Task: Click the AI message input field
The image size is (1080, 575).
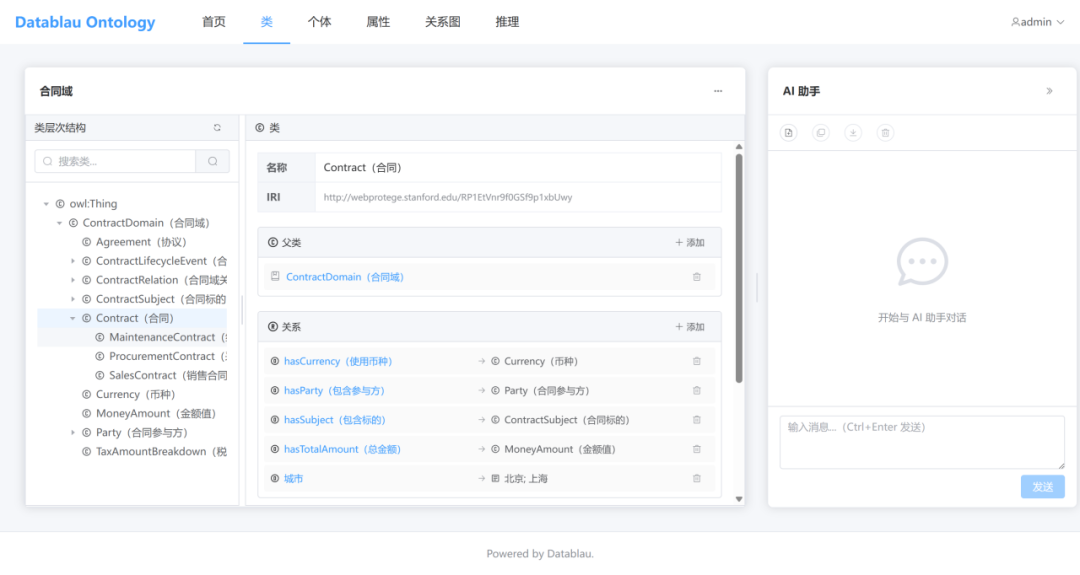Action: (x=921, y=441)
